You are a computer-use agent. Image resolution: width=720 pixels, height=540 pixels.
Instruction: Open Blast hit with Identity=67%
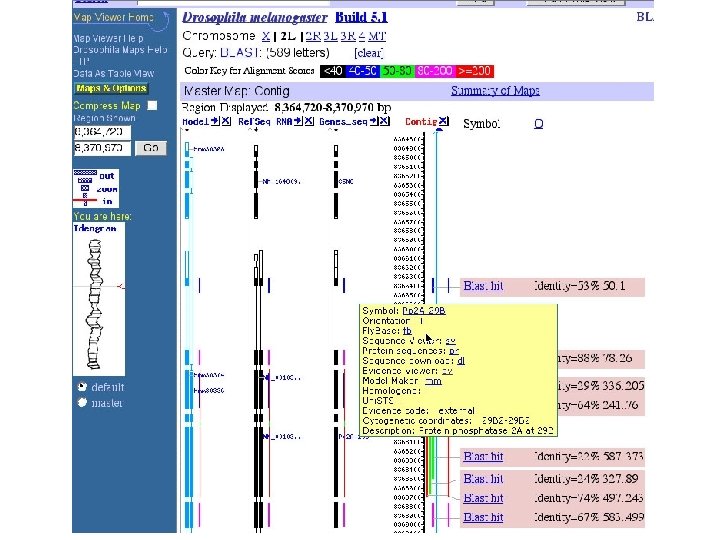click(483, 518)
